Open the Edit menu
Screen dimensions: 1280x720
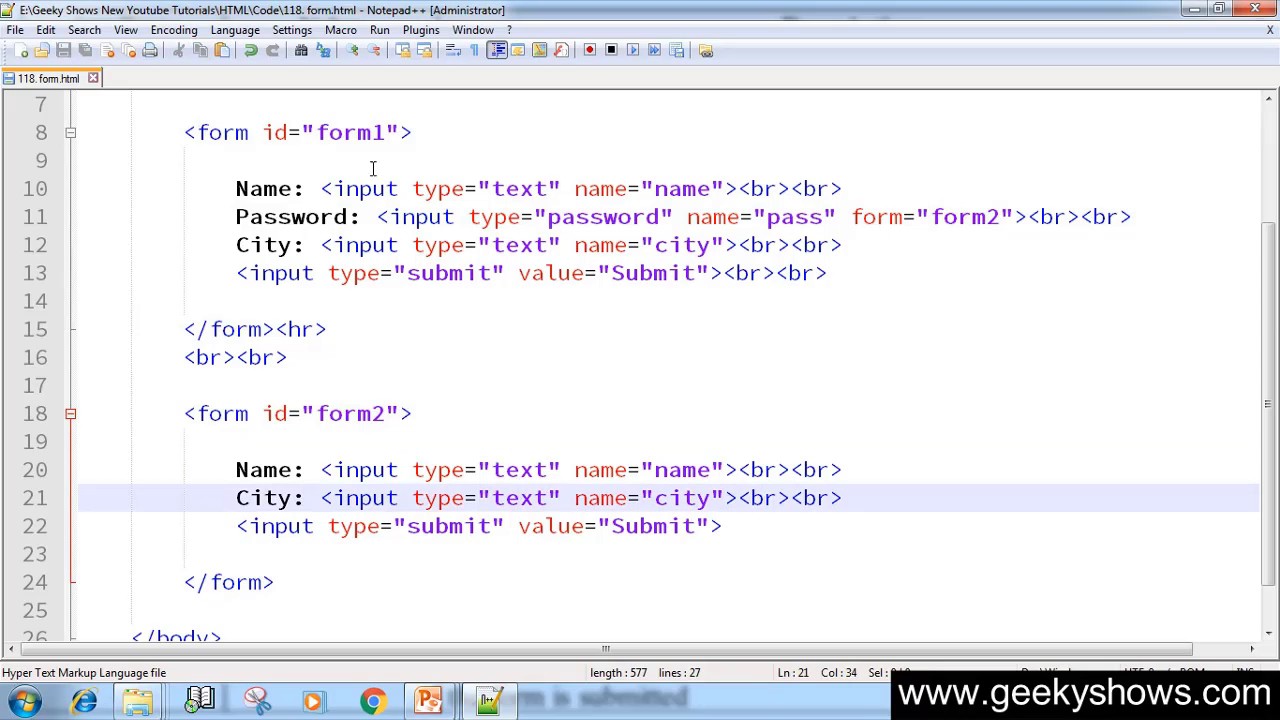(46, 30)
